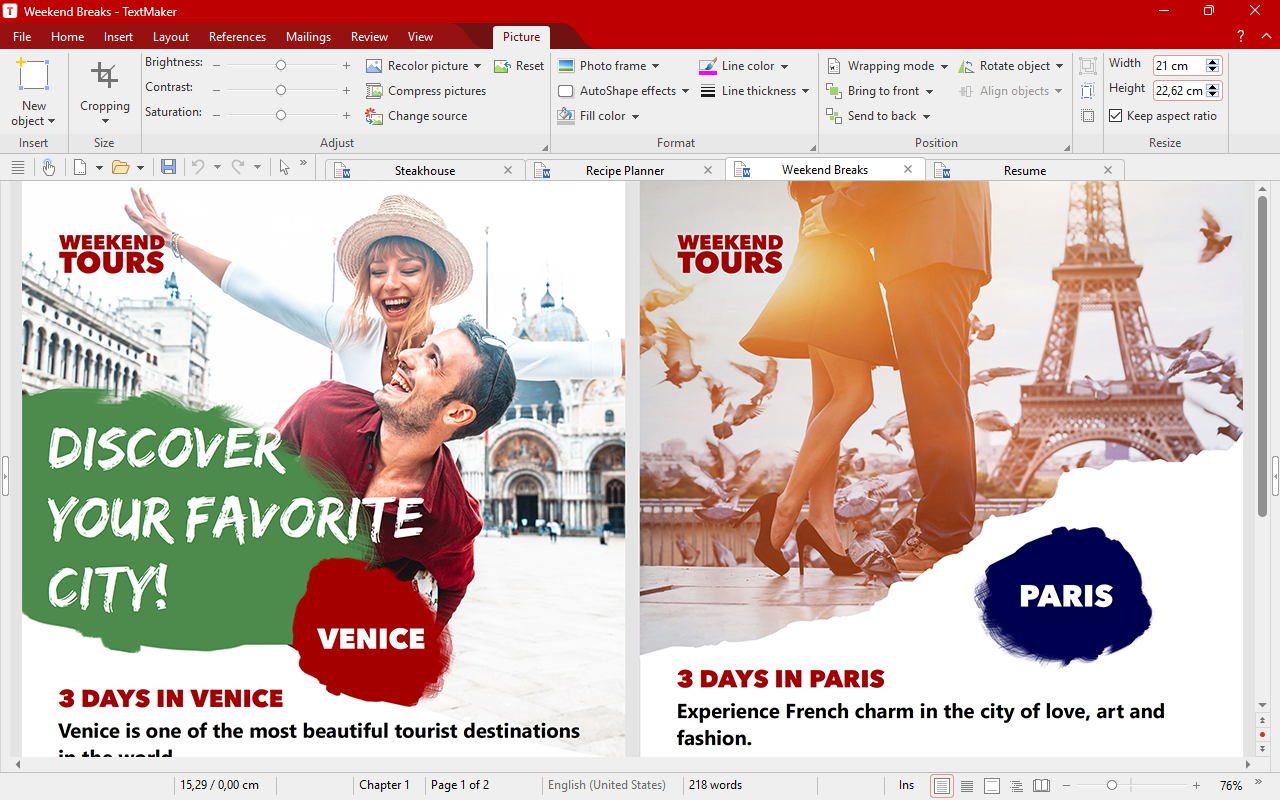This screenshot has width=1280, height=800.
Task: Switch to standard page view in status bar
Action: point(942,785)
